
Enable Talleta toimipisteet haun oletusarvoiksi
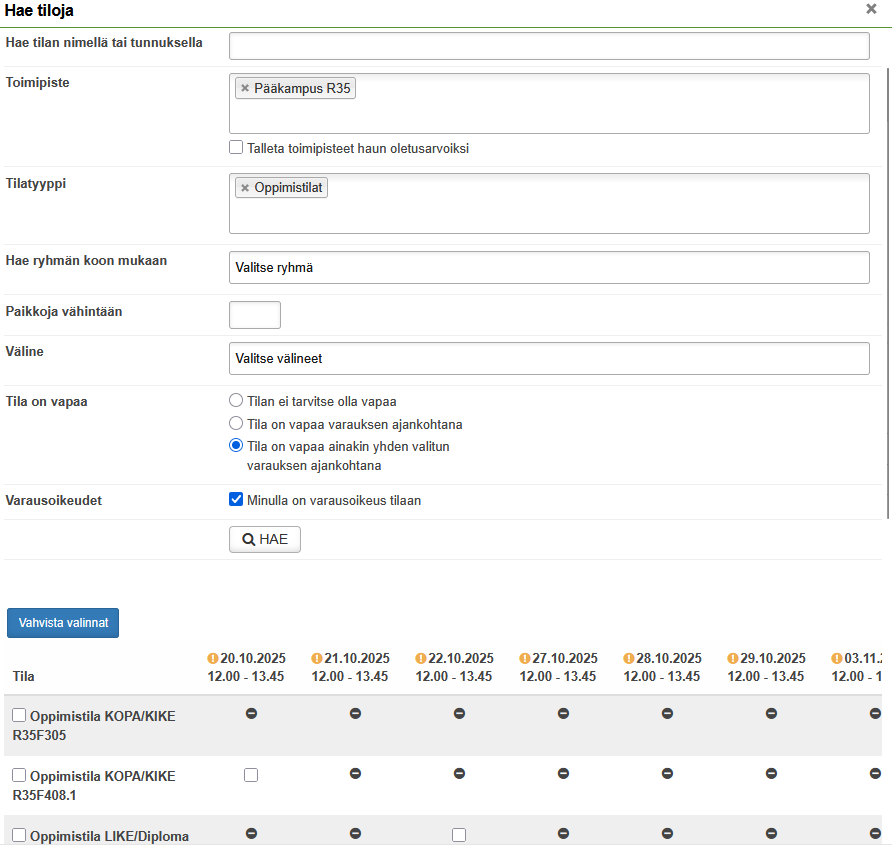(237, 148)
